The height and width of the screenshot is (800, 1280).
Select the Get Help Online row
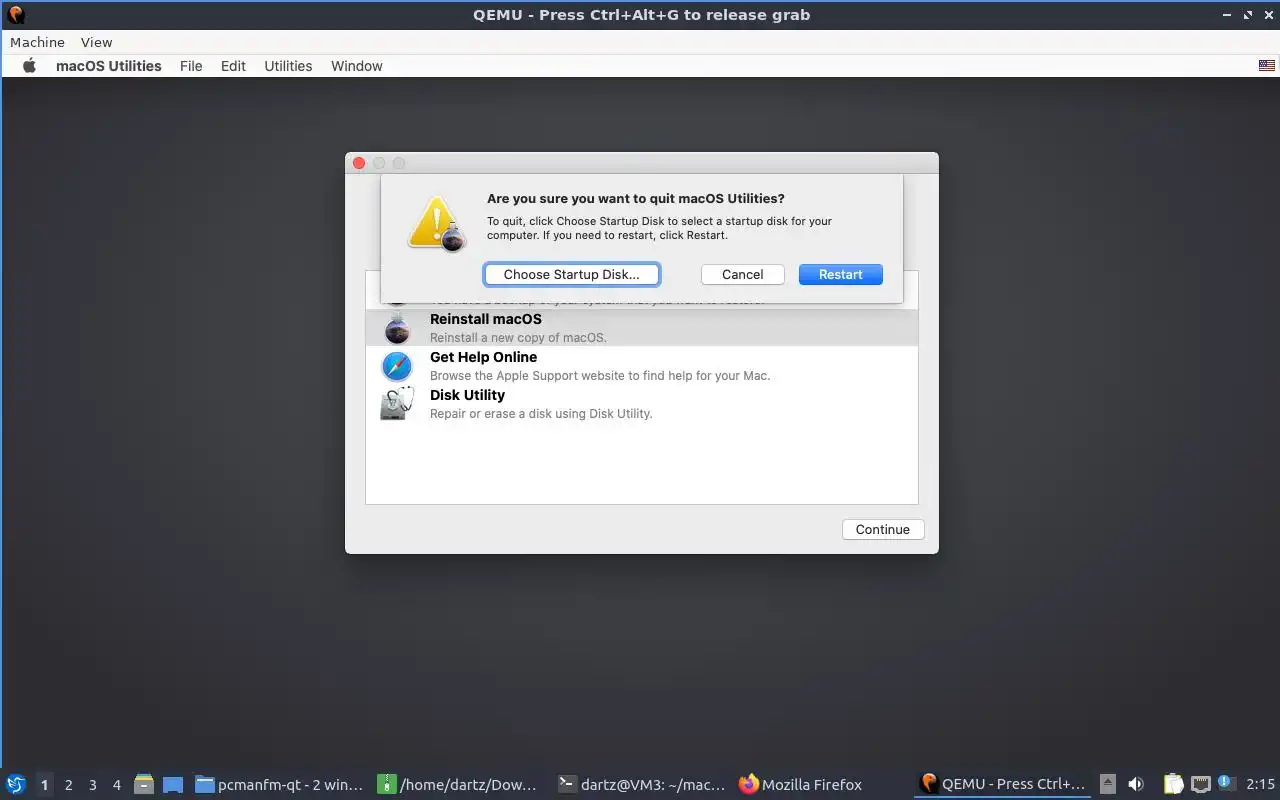(x=641, y=366)
